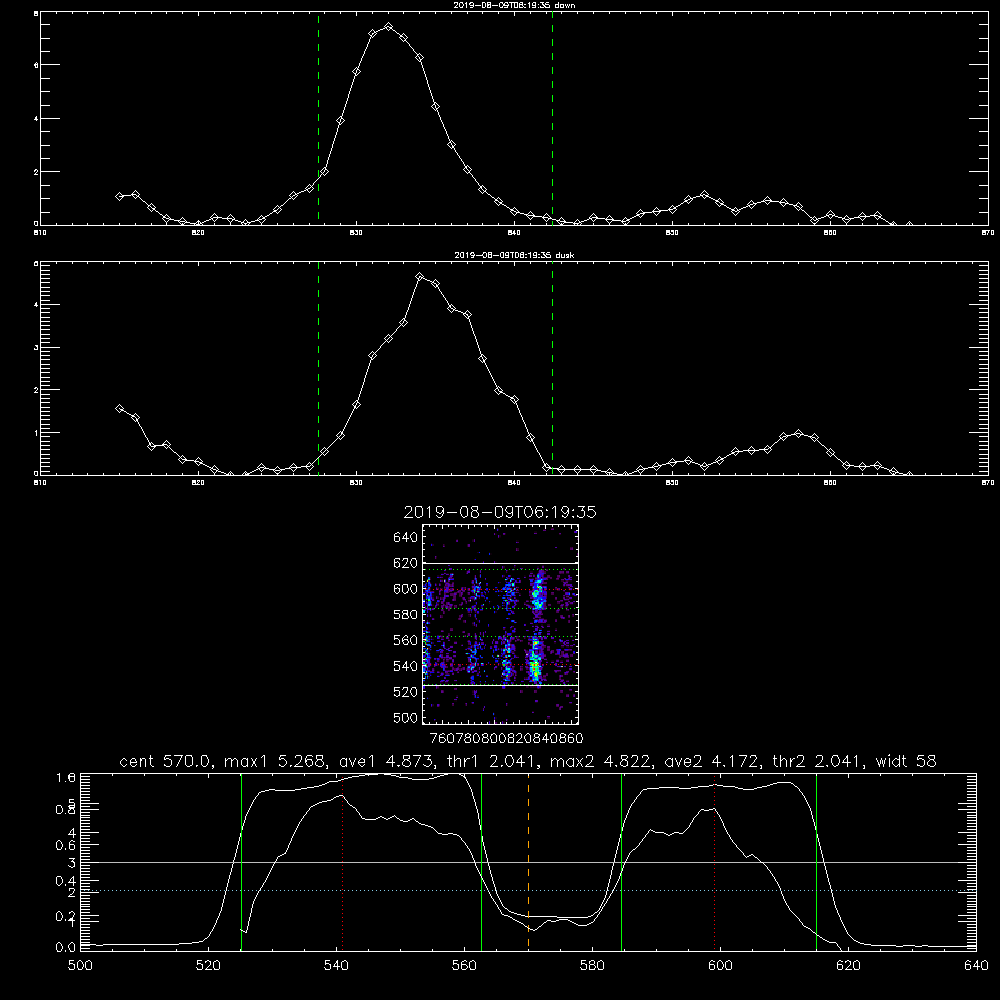Click the 500 label on the bottom plot x-axis
1000x1000 pixels.
coord(80,966)
